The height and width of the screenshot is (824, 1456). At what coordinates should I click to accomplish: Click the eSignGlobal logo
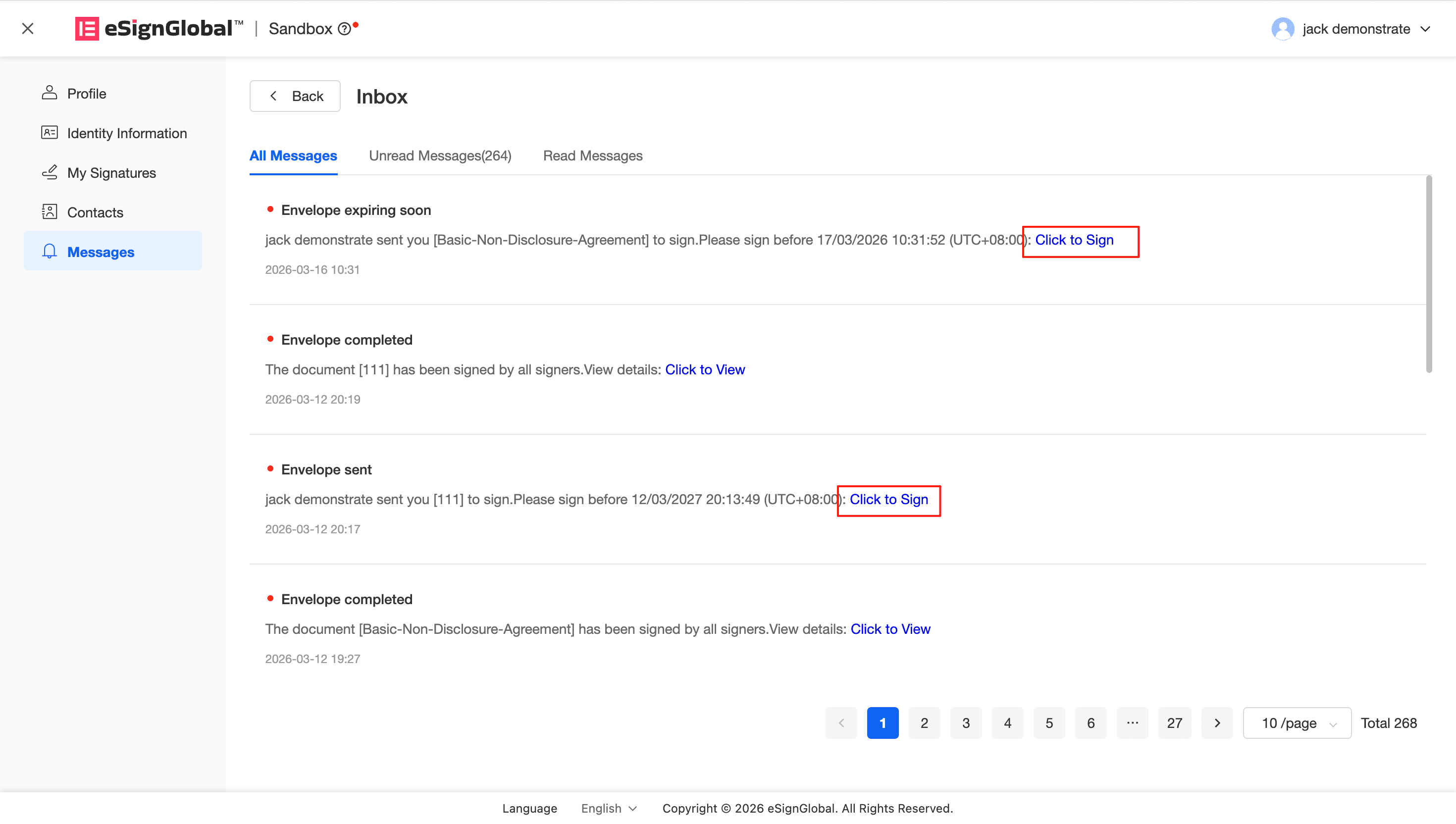pos(159,28)
